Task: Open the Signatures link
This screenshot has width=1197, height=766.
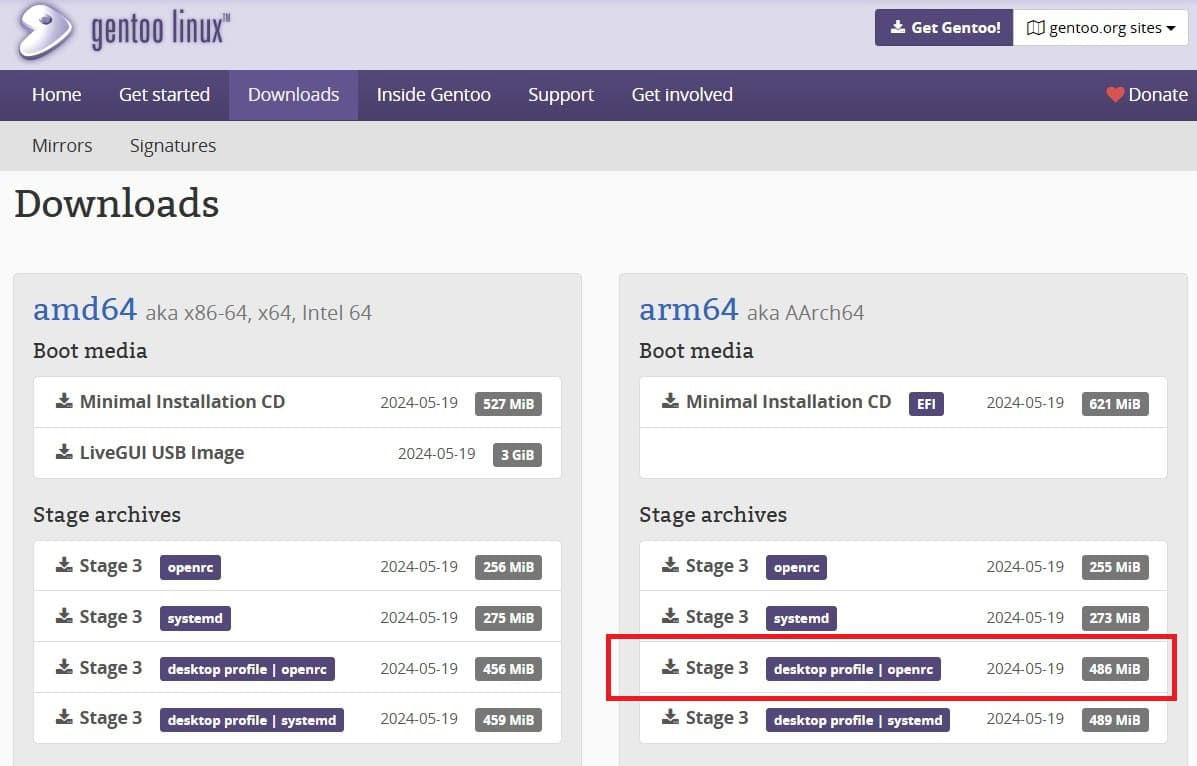Action: point(172,145)
